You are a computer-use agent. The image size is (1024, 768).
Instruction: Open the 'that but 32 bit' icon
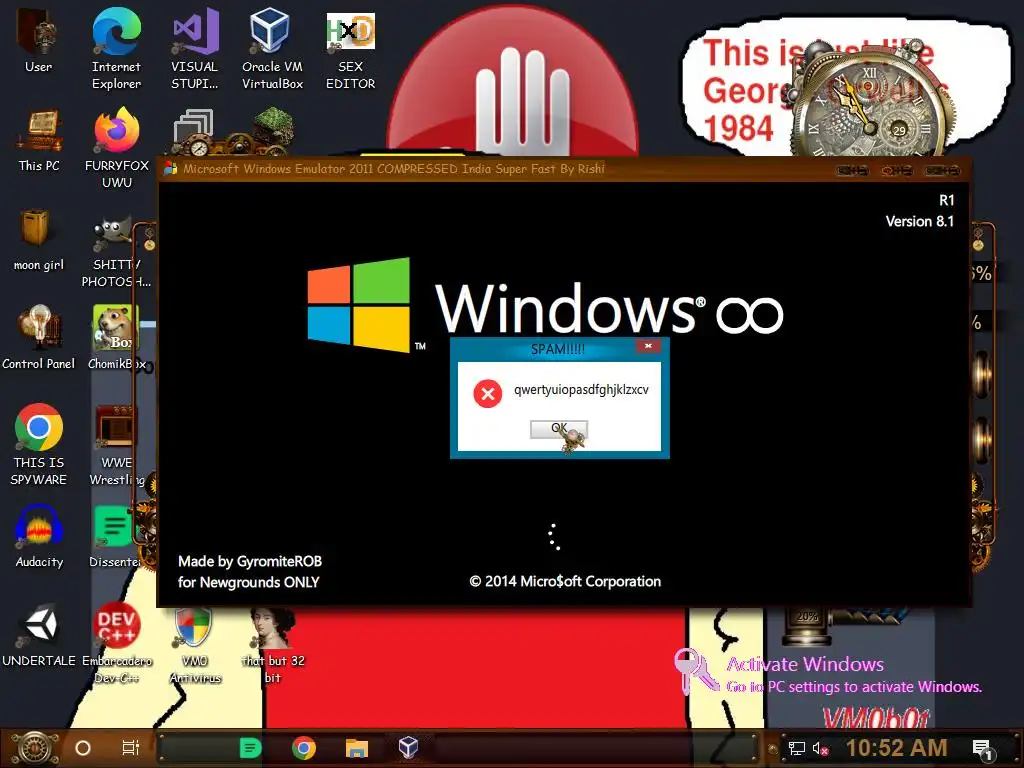pos(273,645)
